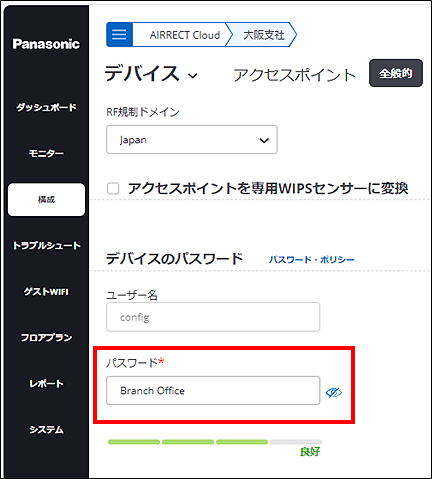Click the 全般的 tab button
Screen dimensions: 432x479
(x=396, y=73)
